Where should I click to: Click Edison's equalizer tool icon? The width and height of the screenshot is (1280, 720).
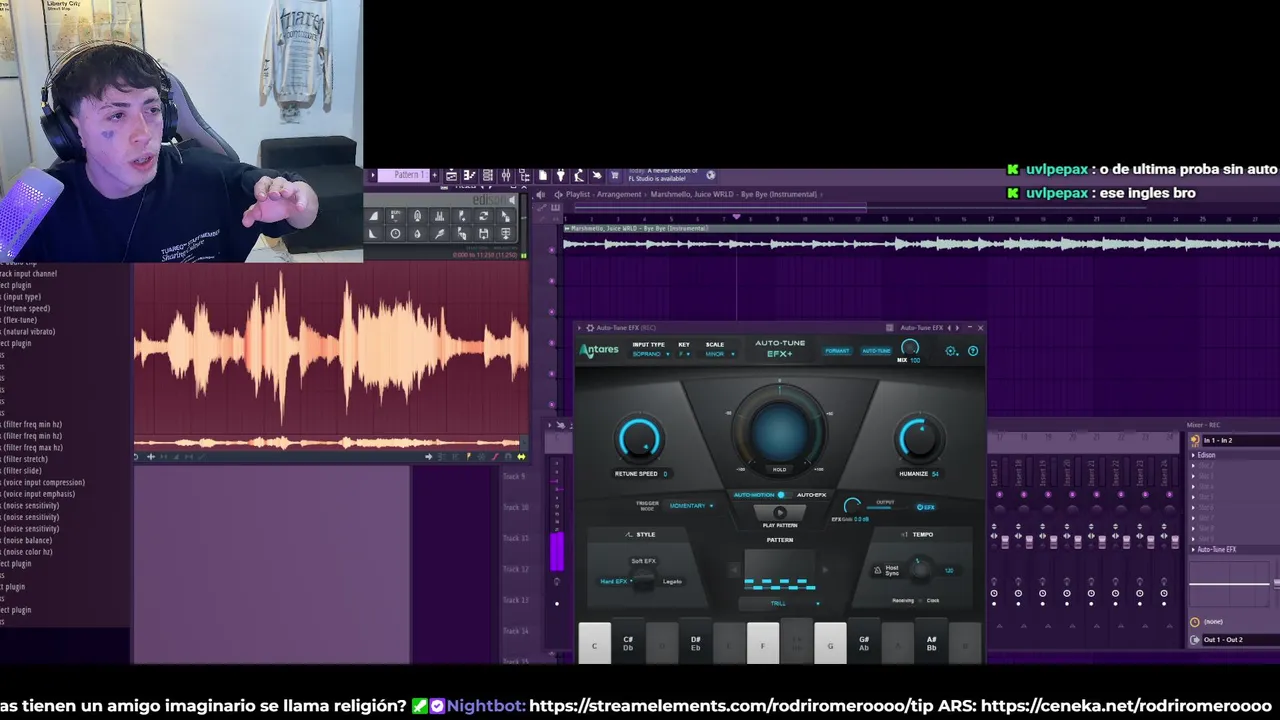click(439, 216)
